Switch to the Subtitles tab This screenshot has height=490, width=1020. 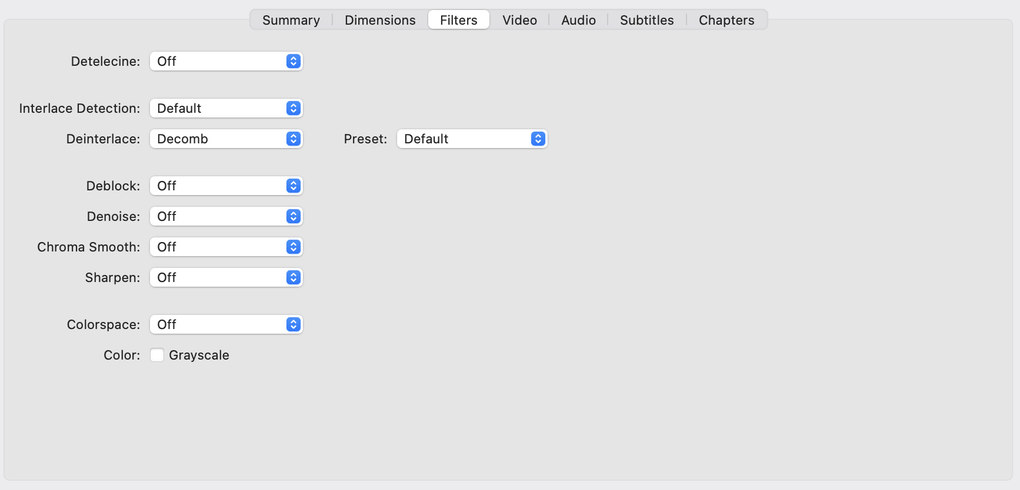(646, 20)
